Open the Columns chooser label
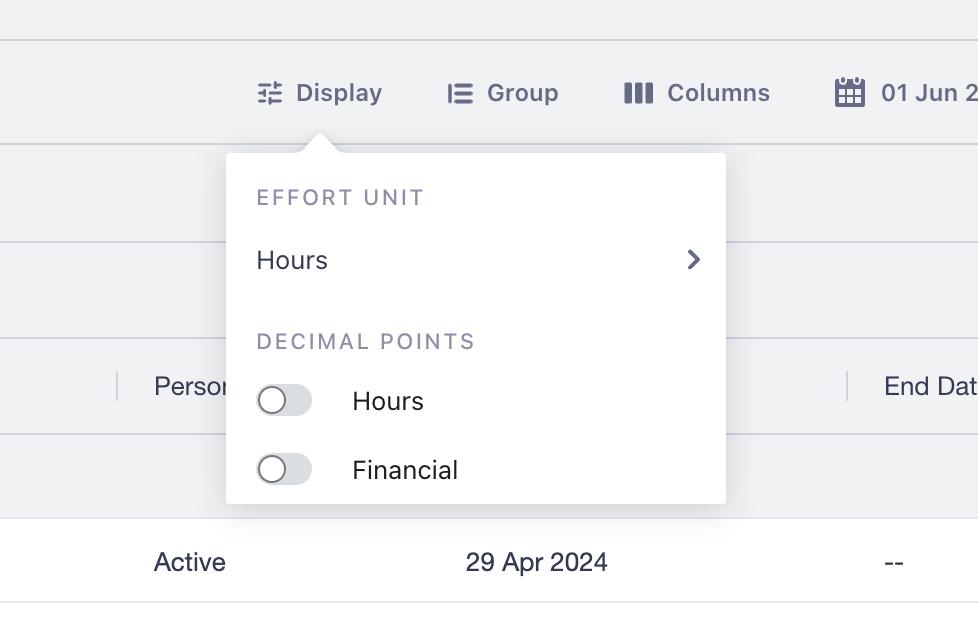 point(719,93)
